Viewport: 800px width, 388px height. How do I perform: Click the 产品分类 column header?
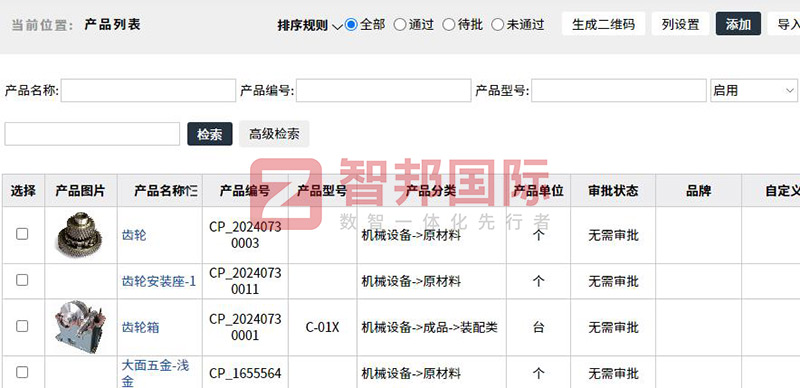click(431, 191)
